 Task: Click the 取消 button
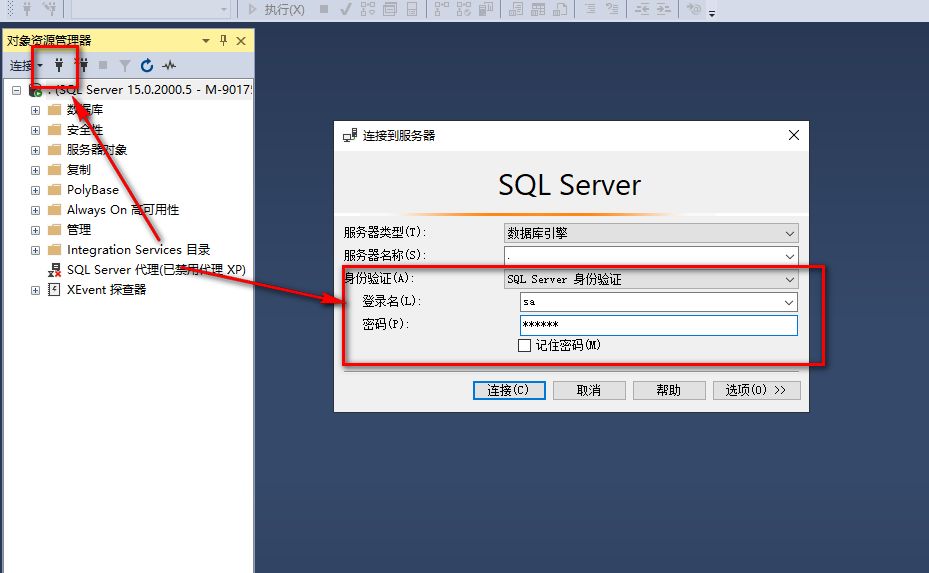click(x=589, y=390)
